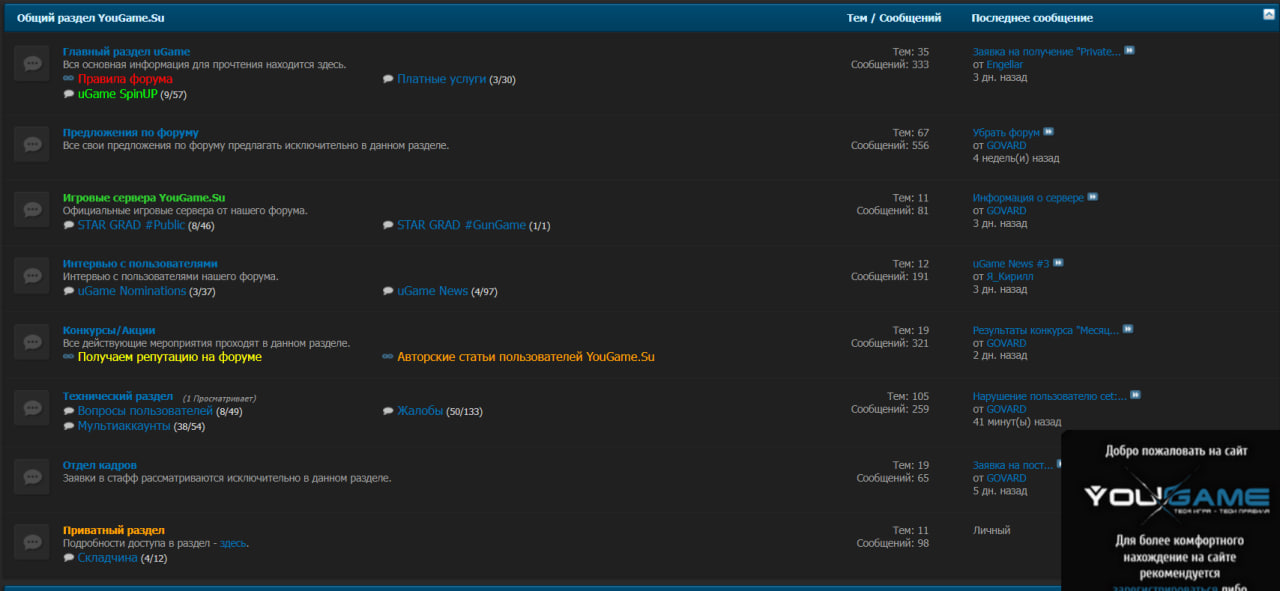Open Приватный раздел section
1280x591 pixels.
(x=114, y=530)
